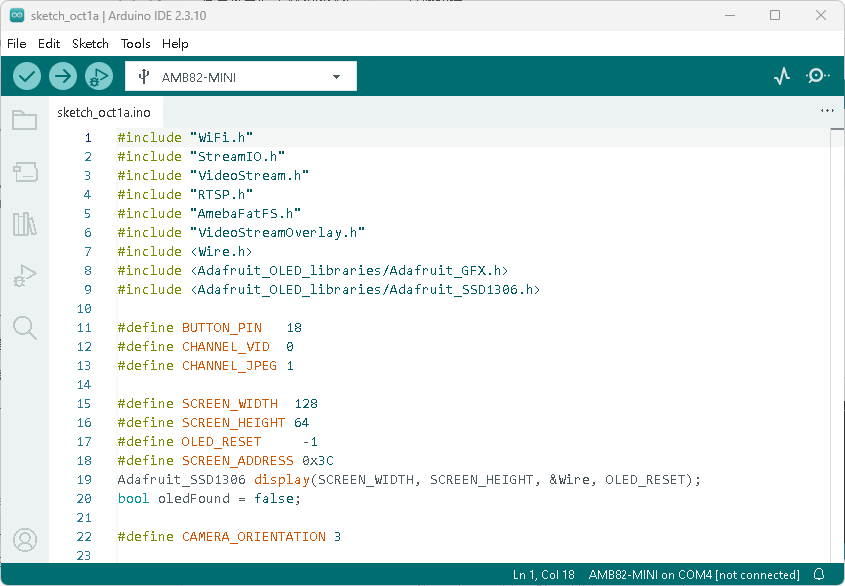
Task: Click line number 14 in the gutter
Action: tap(84, 384)
